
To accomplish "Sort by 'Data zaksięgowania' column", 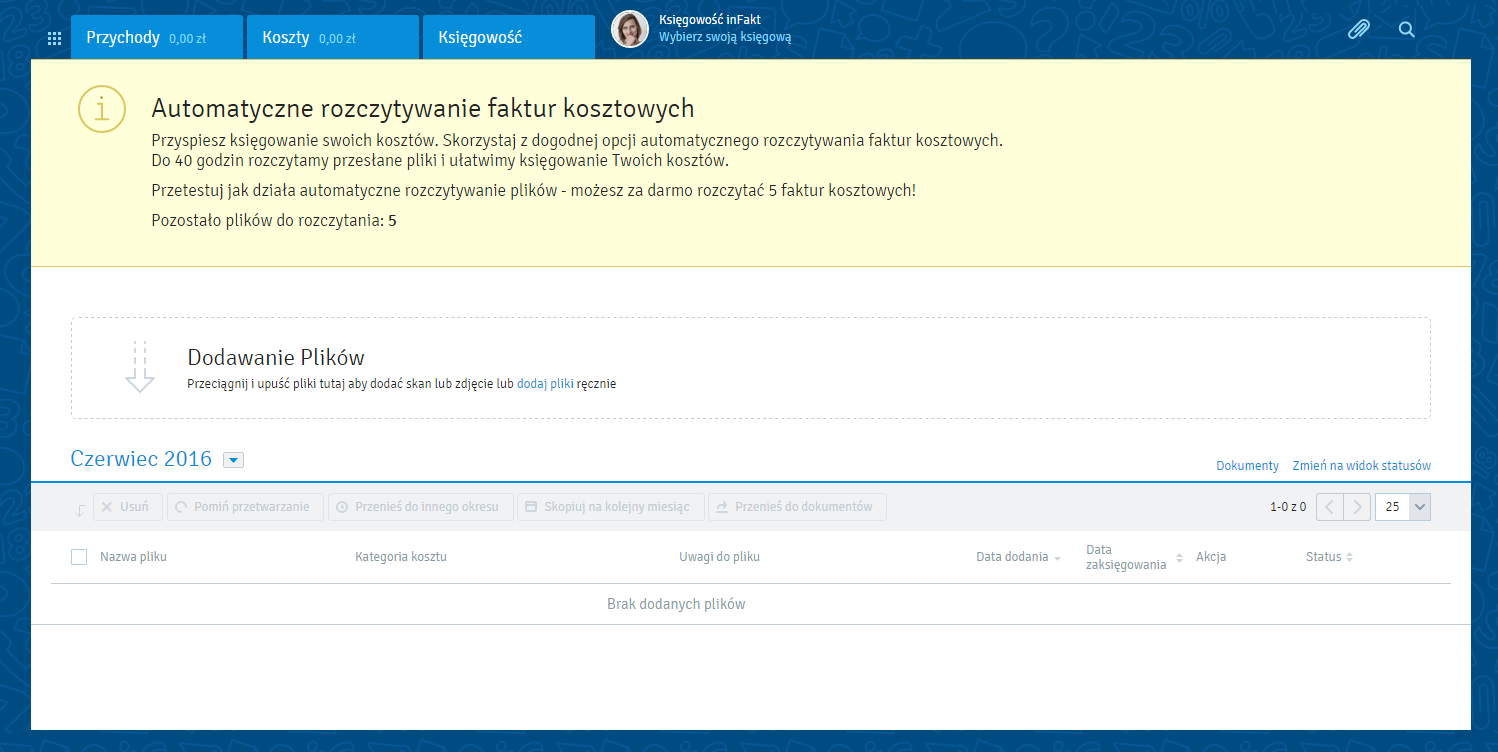I will pyautogui.click(x=1134, y=557).
